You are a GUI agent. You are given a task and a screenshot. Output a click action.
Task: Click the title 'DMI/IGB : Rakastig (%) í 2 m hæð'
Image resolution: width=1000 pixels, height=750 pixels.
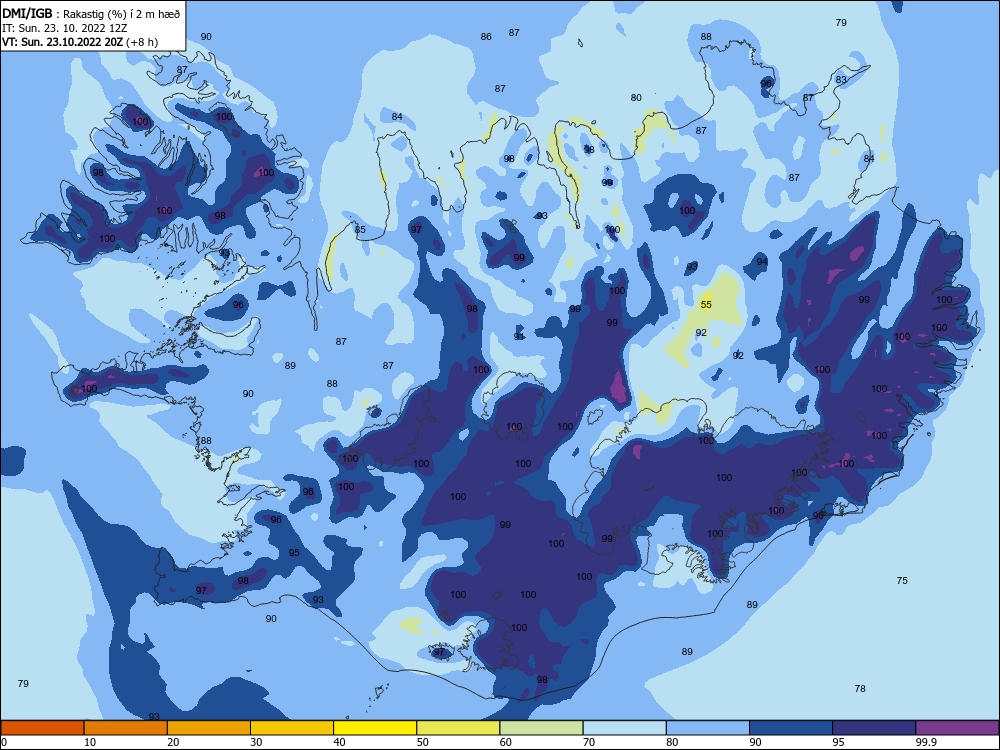coord(91,14)
